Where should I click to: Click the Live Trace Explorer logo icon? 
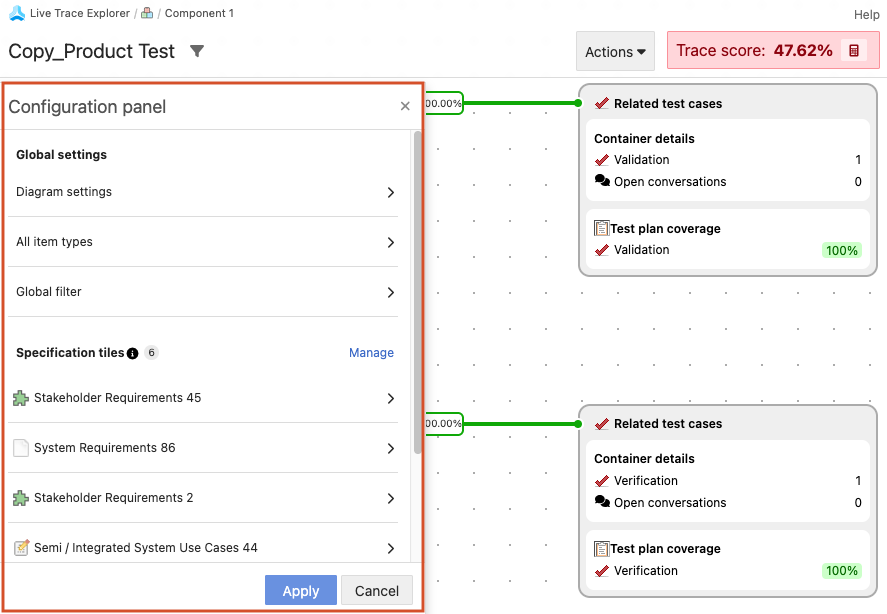click(x=15, y=14)
